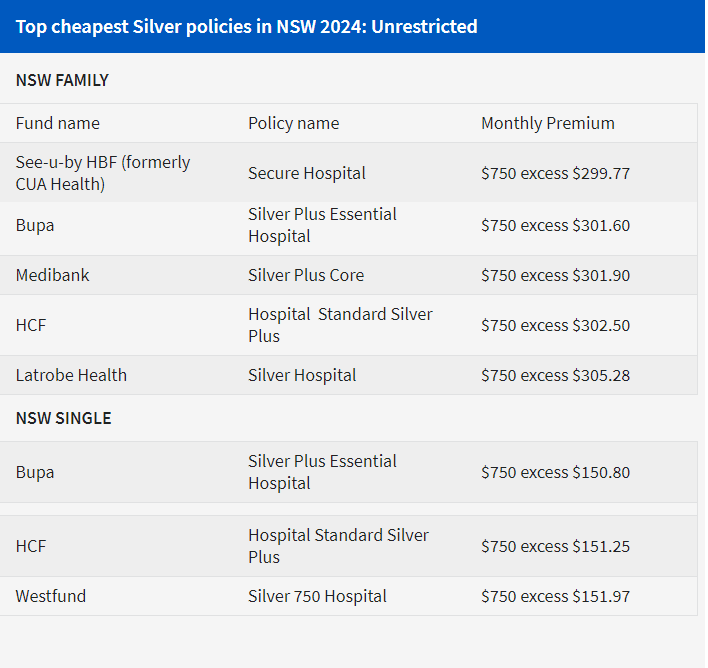Select the Silver 750 Hospital policy
This screenshot has height=668, width=708.
[317, 596]
